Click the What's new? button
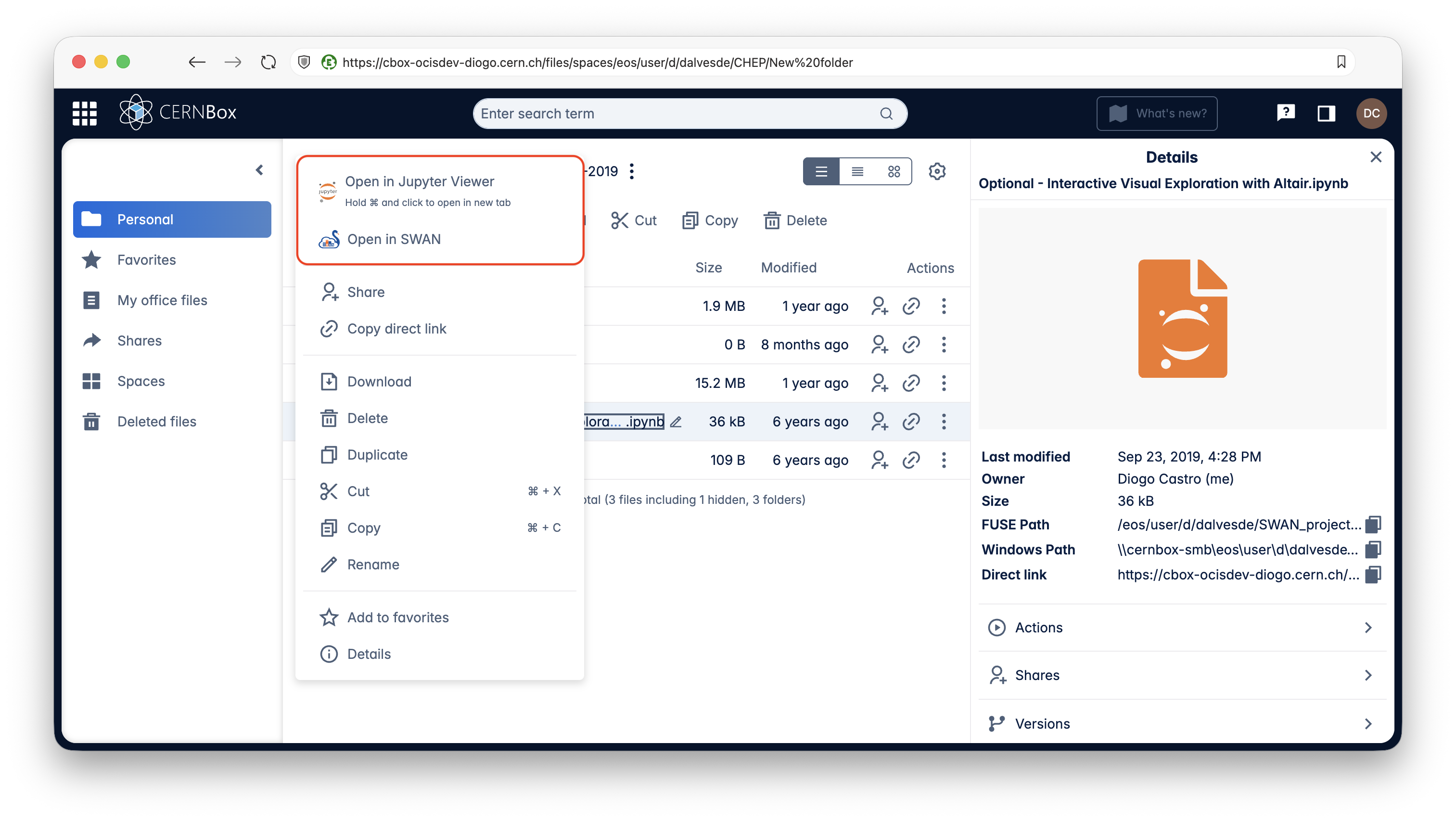This screenshot has width=1456, height=822. (1156, 113)
